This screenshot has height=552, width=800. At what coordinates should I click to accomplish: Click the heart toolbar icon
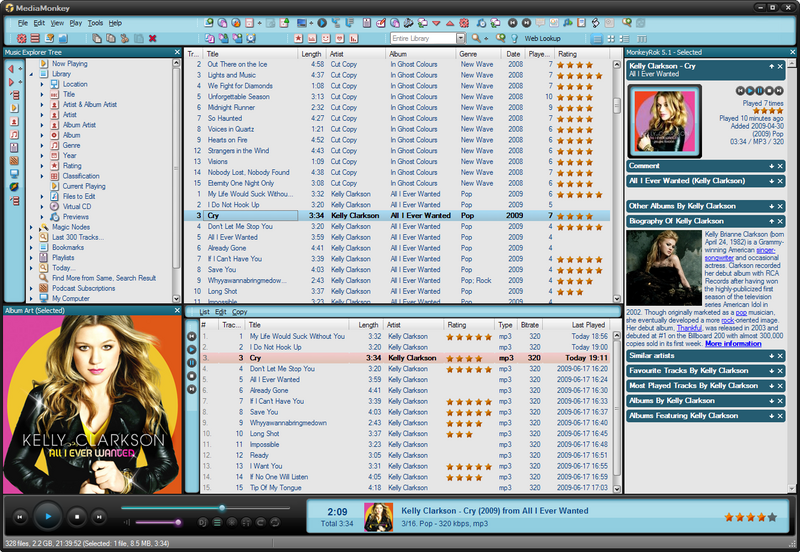(x=340, y=38)
